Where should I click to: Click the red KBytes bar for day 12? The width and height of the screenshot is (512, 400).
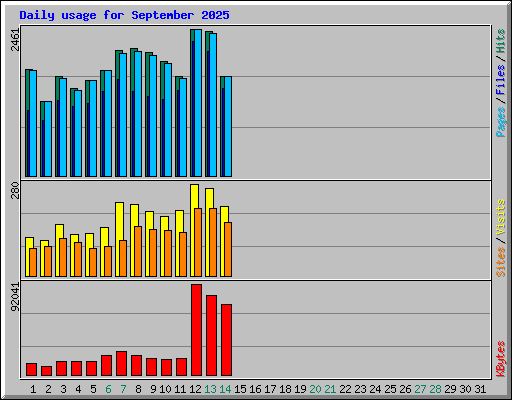(x=196, y=330)
